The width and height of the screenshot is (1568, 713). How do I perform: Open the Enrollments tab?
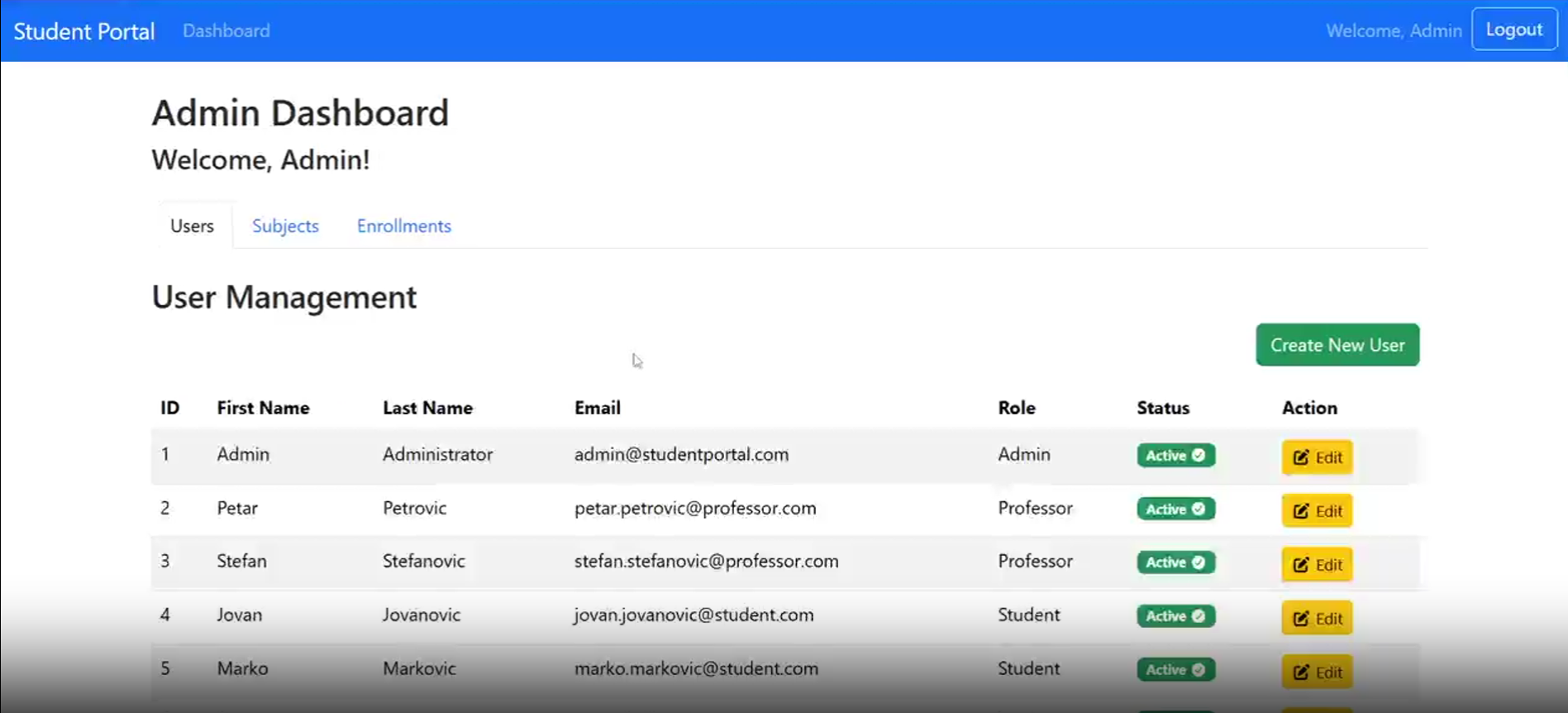click(x=404, y=226)
